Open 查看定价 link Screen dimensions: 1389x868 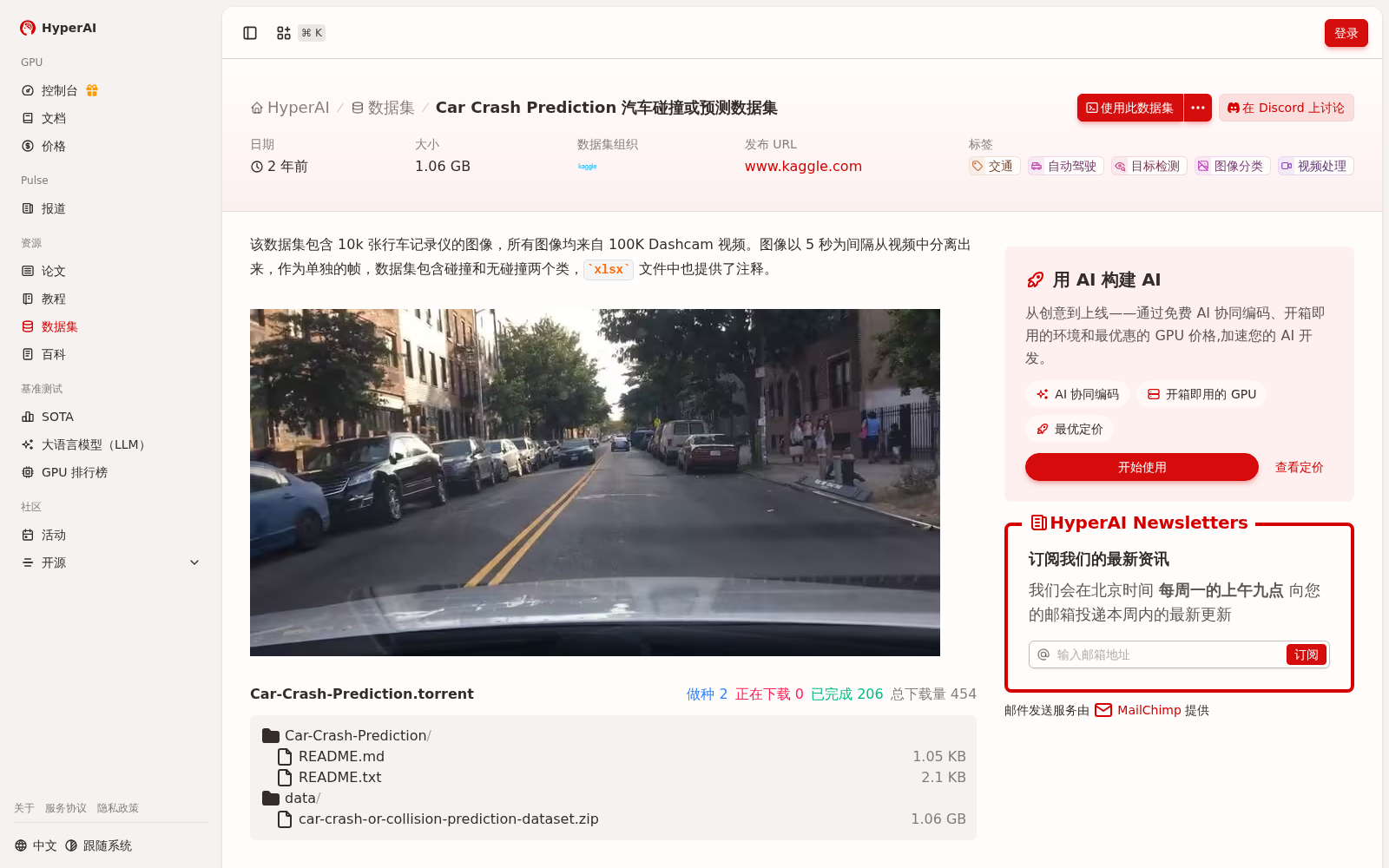tap(1299, 467)
